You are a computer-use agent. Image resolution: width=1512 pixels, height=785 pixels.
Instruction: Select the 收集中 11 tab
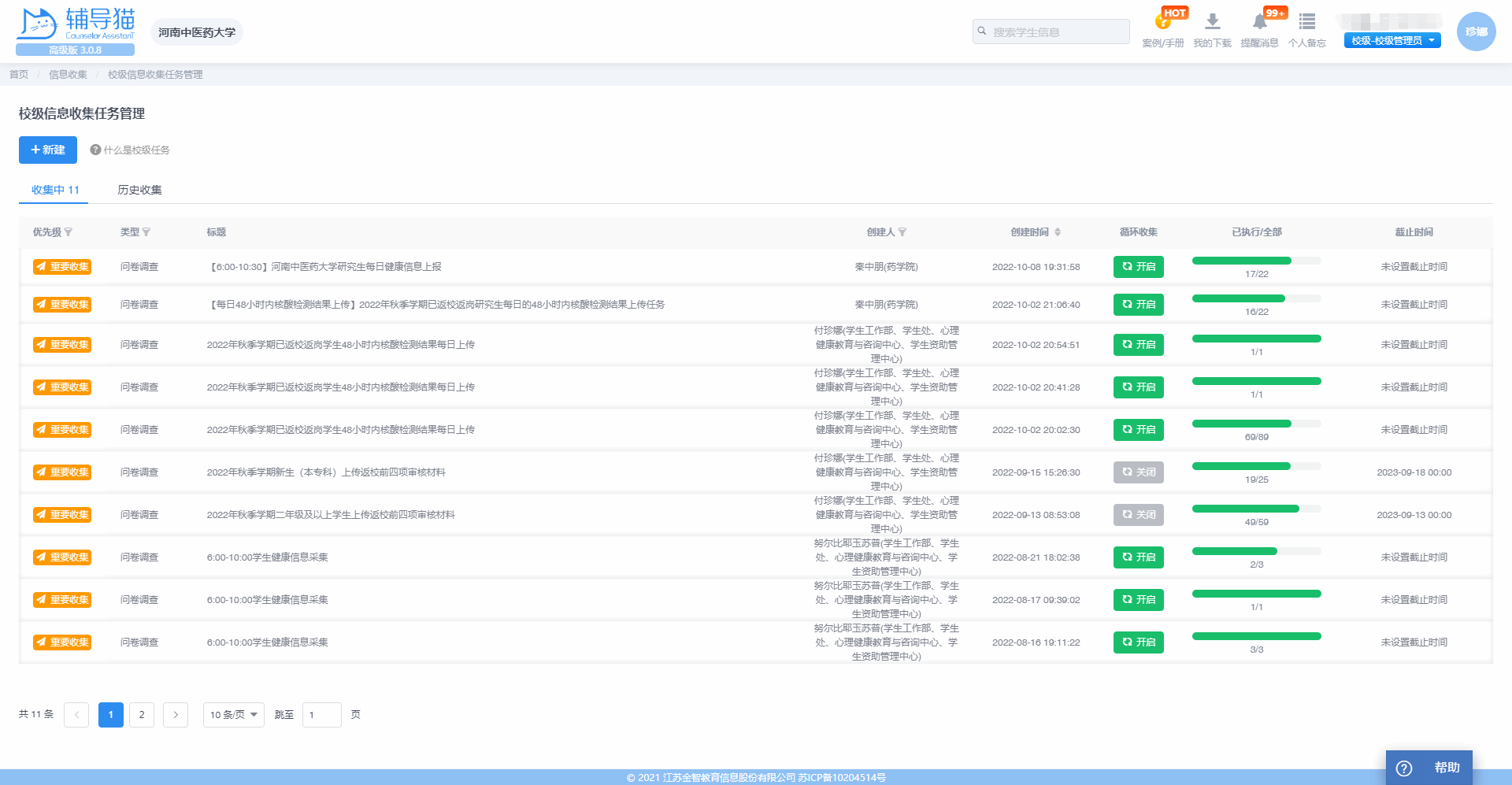[53, 190]
